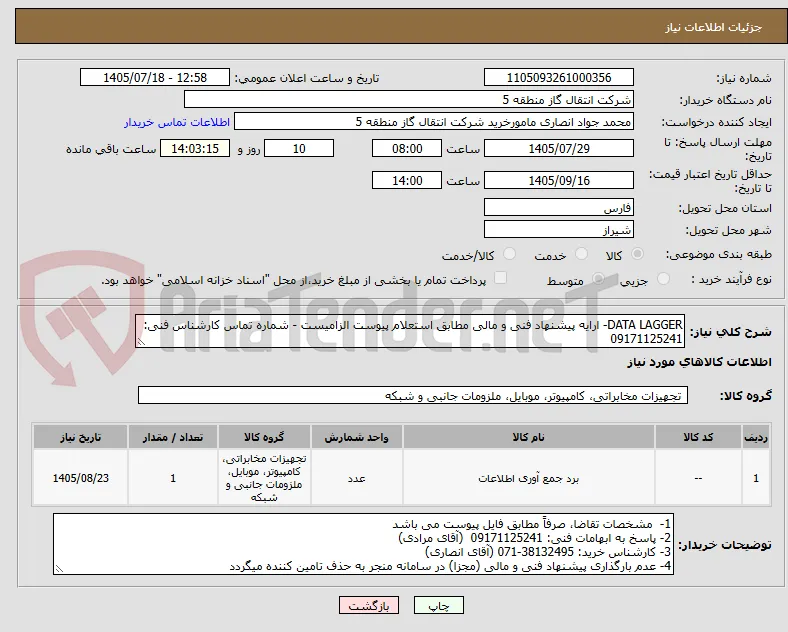Image resolution: width=788 pixels, height=632 pixels.
Task: Click remaining time field 14:03:15
Action: [x=195, y=148]
